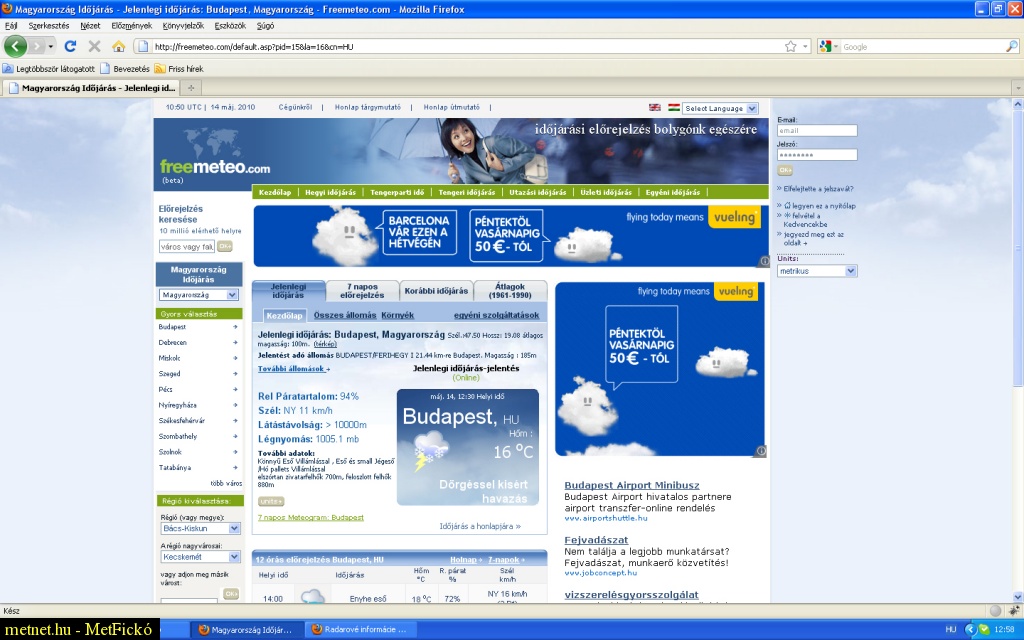This screenshot has height=640, width=1024.
Task: Click into the E-mail input field
Action: 817,131
